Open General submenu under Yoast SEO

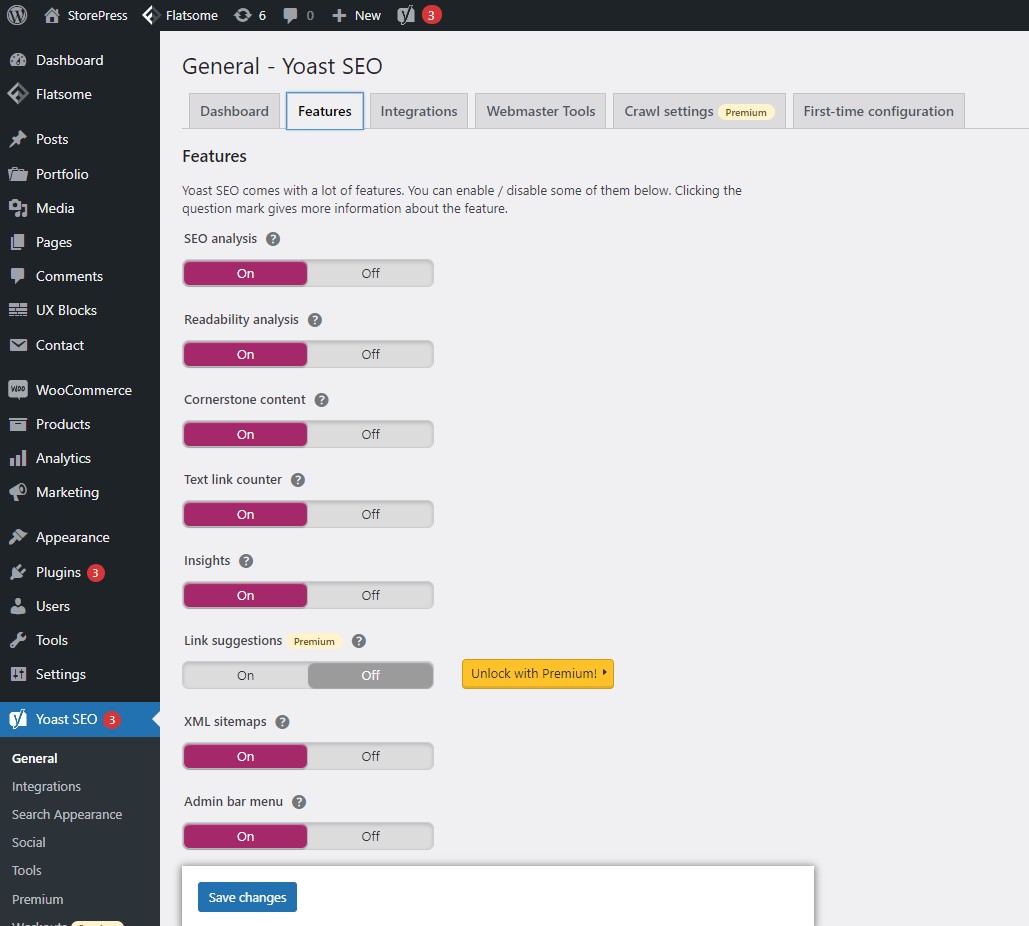(35, 758)
